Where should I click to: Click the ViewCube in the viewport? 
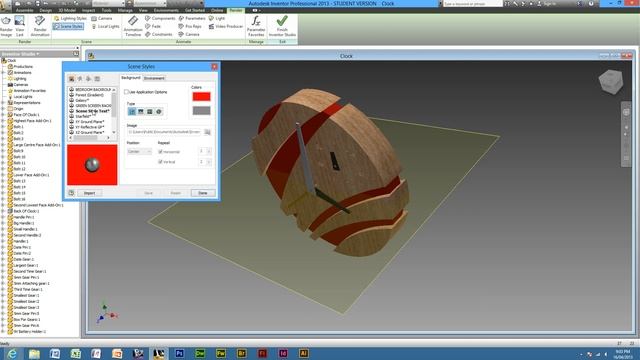(x=611, y=82)
